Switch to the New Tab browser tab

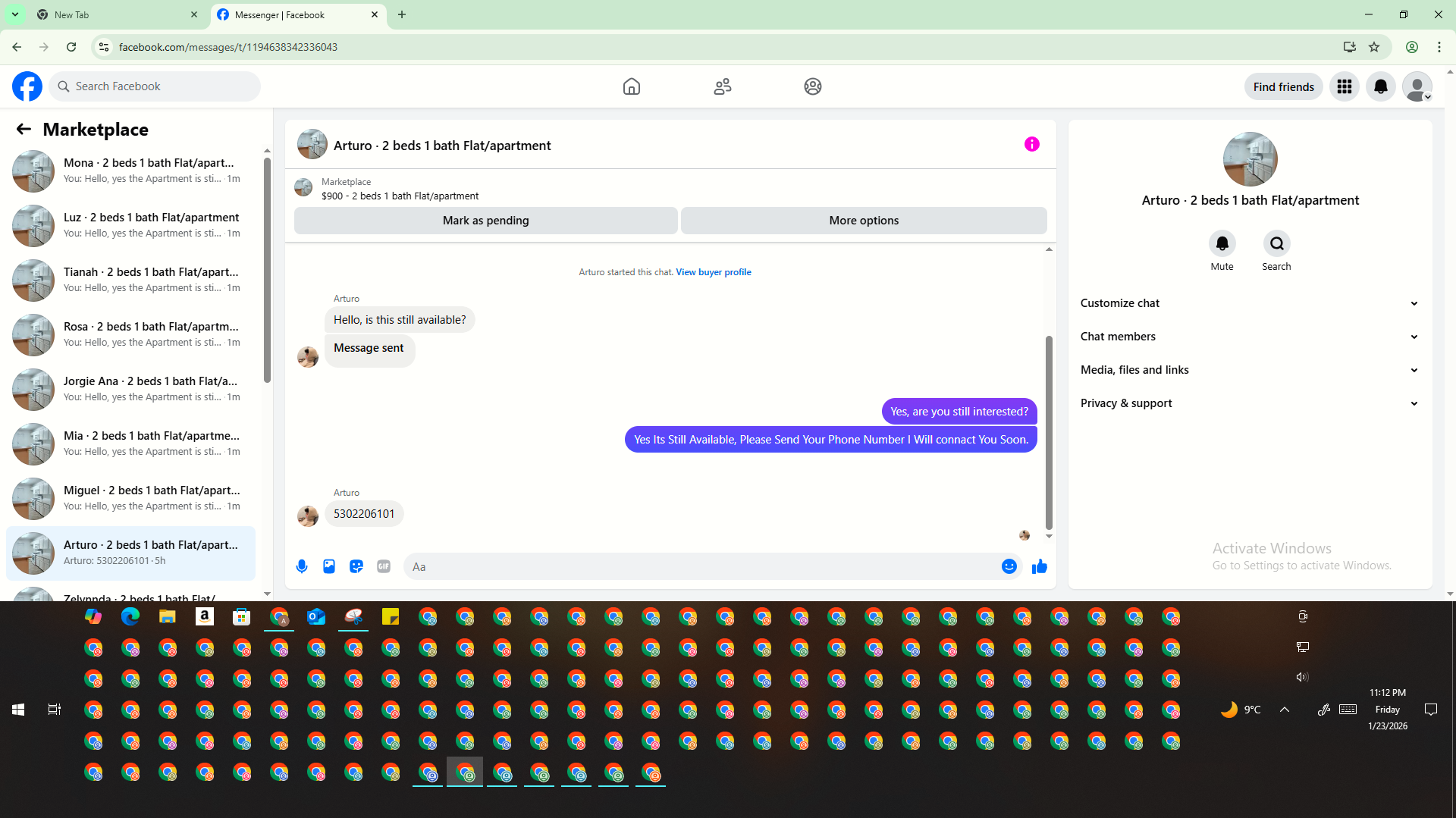117,14
